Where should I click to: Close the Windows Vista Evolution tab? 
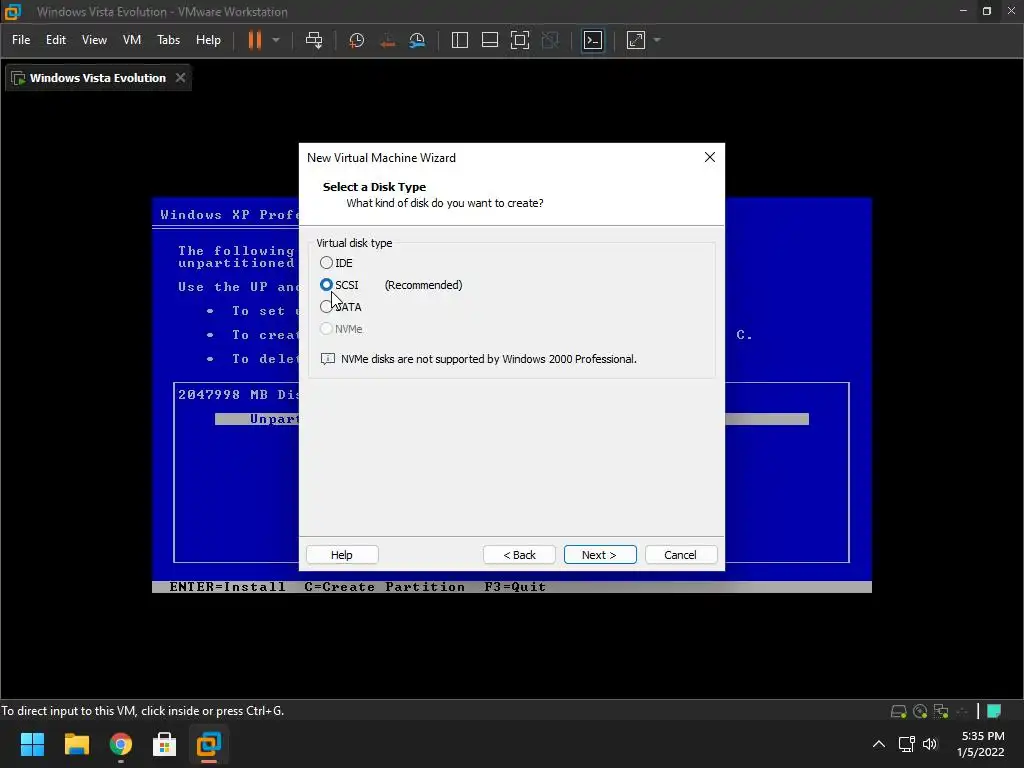(x=180, y=78)
